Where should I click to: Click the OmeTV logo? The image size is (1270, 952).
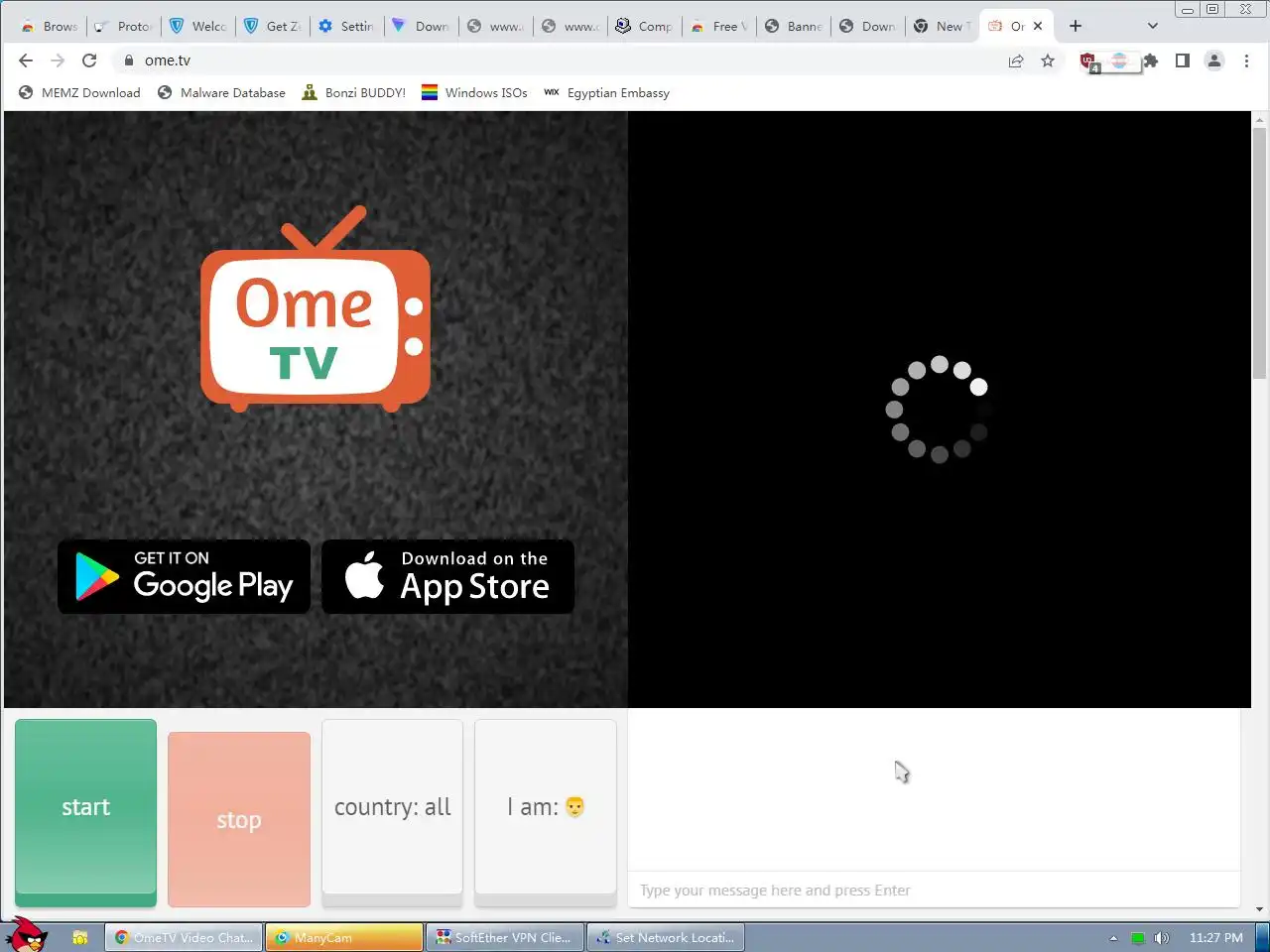[316, 308]
